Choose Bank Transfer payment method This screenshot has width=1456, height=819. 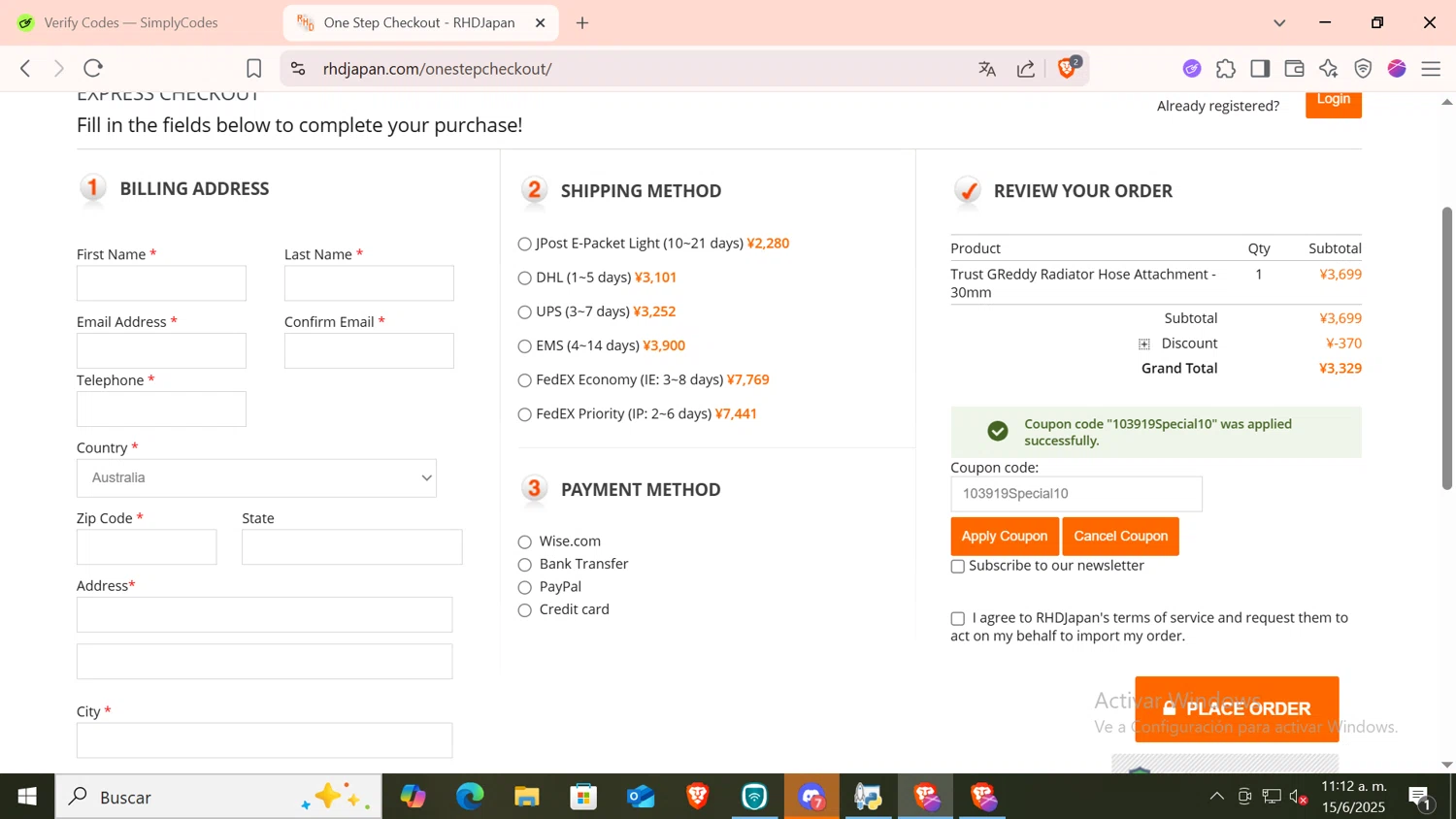[x=524, y=565]
